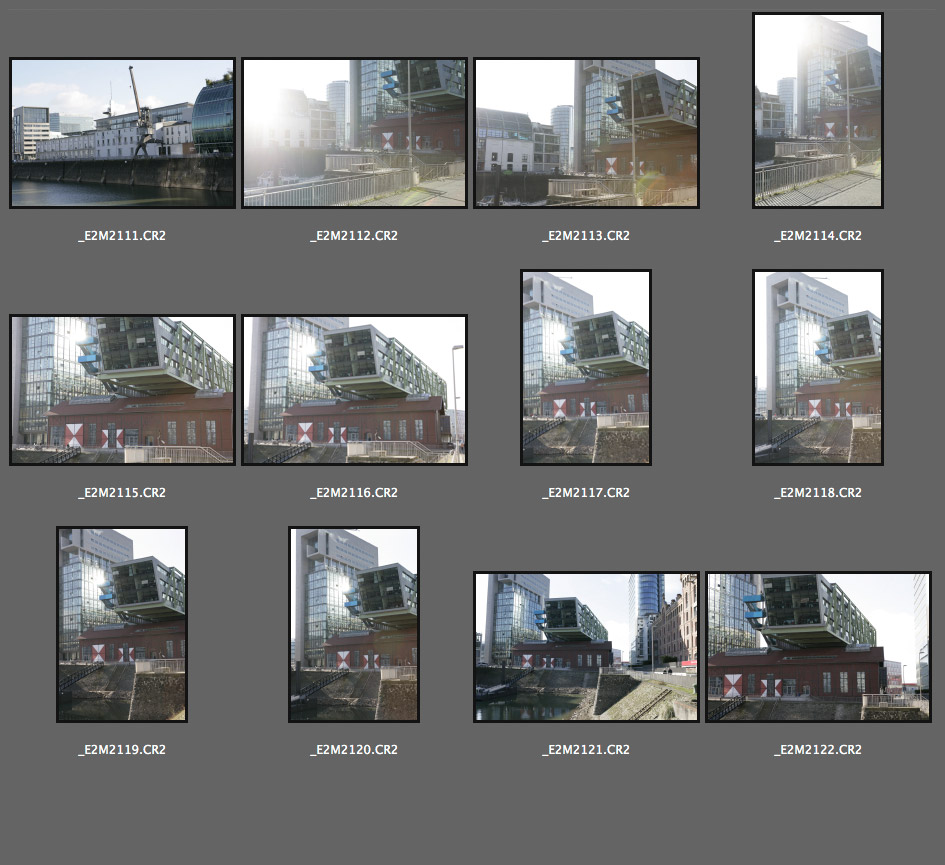Select the portrait thumbnail _E2M2114.CR2
This screenshot has height=865, width=945.
817,110
